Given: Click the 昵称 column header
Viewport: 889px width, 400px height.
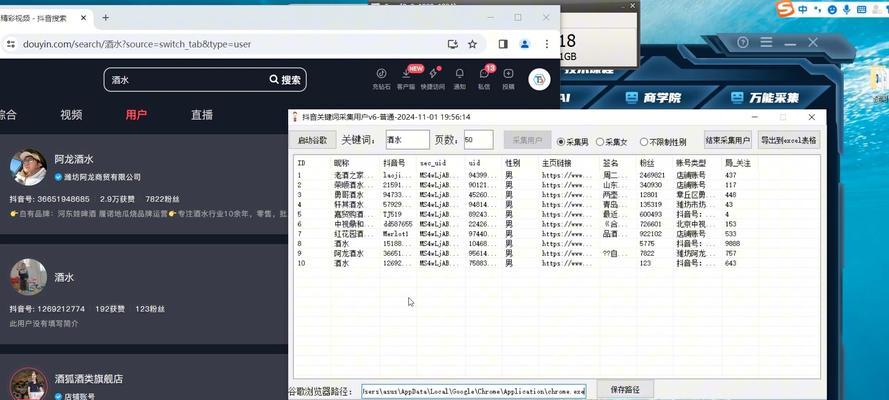Looking at the screenshot, I should pyautogui.click(x=342, y=163).
